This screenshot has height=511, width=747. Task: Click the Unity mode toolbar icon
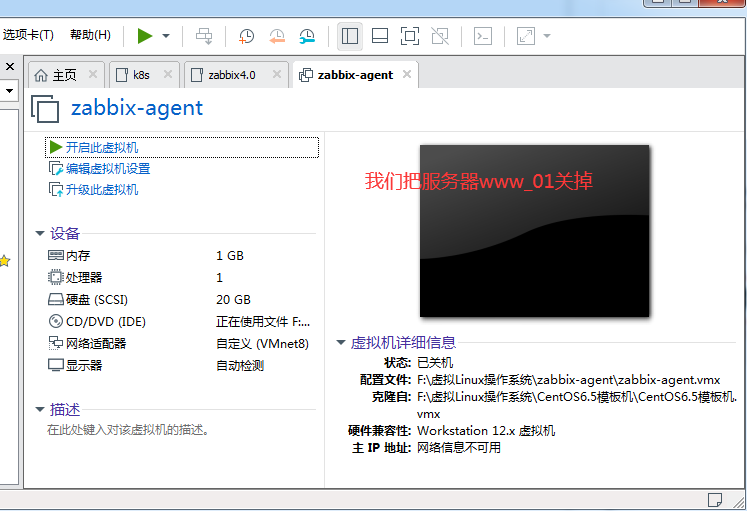[440, 36]
